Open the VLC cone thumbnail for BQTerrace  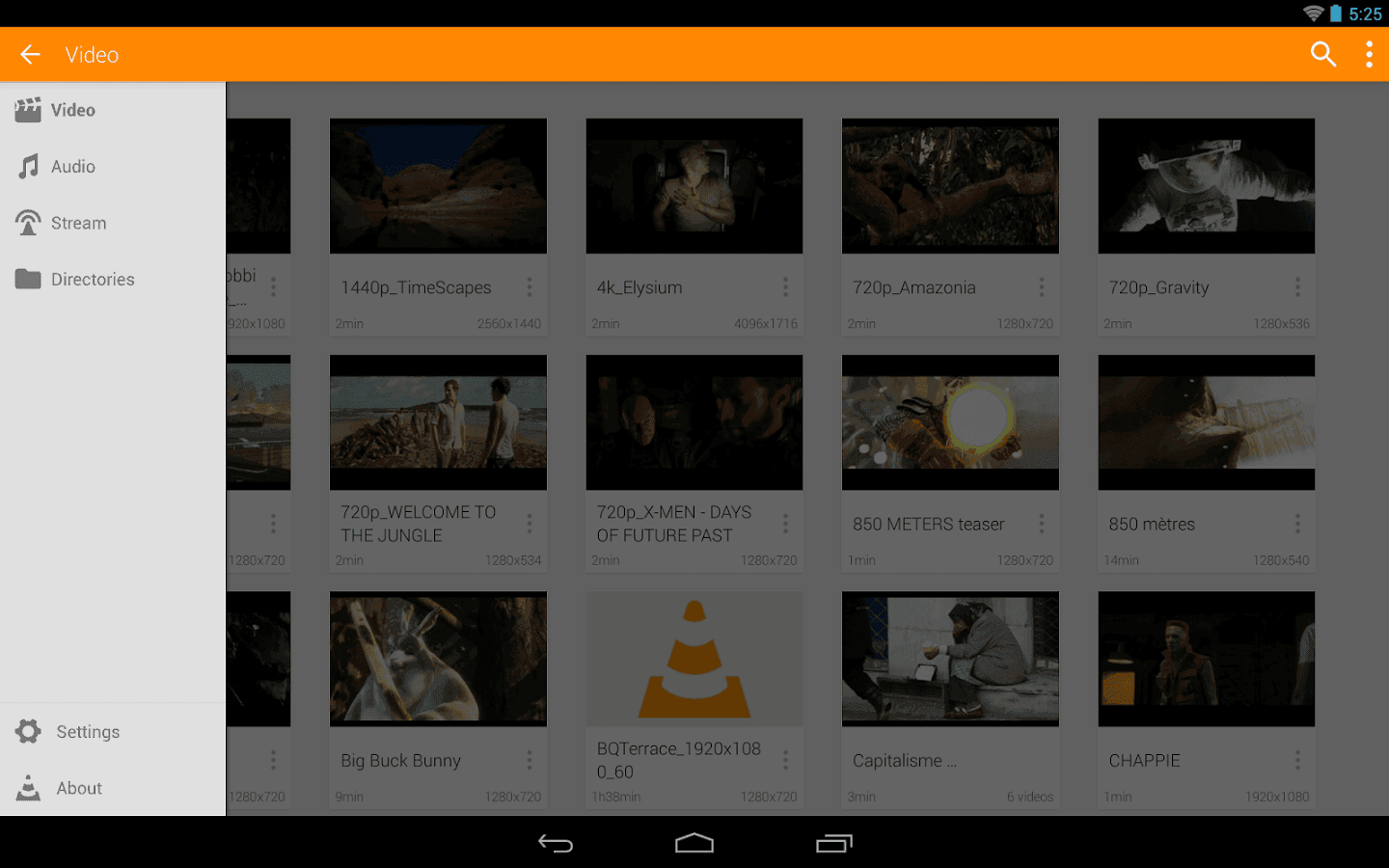[694, 659]
